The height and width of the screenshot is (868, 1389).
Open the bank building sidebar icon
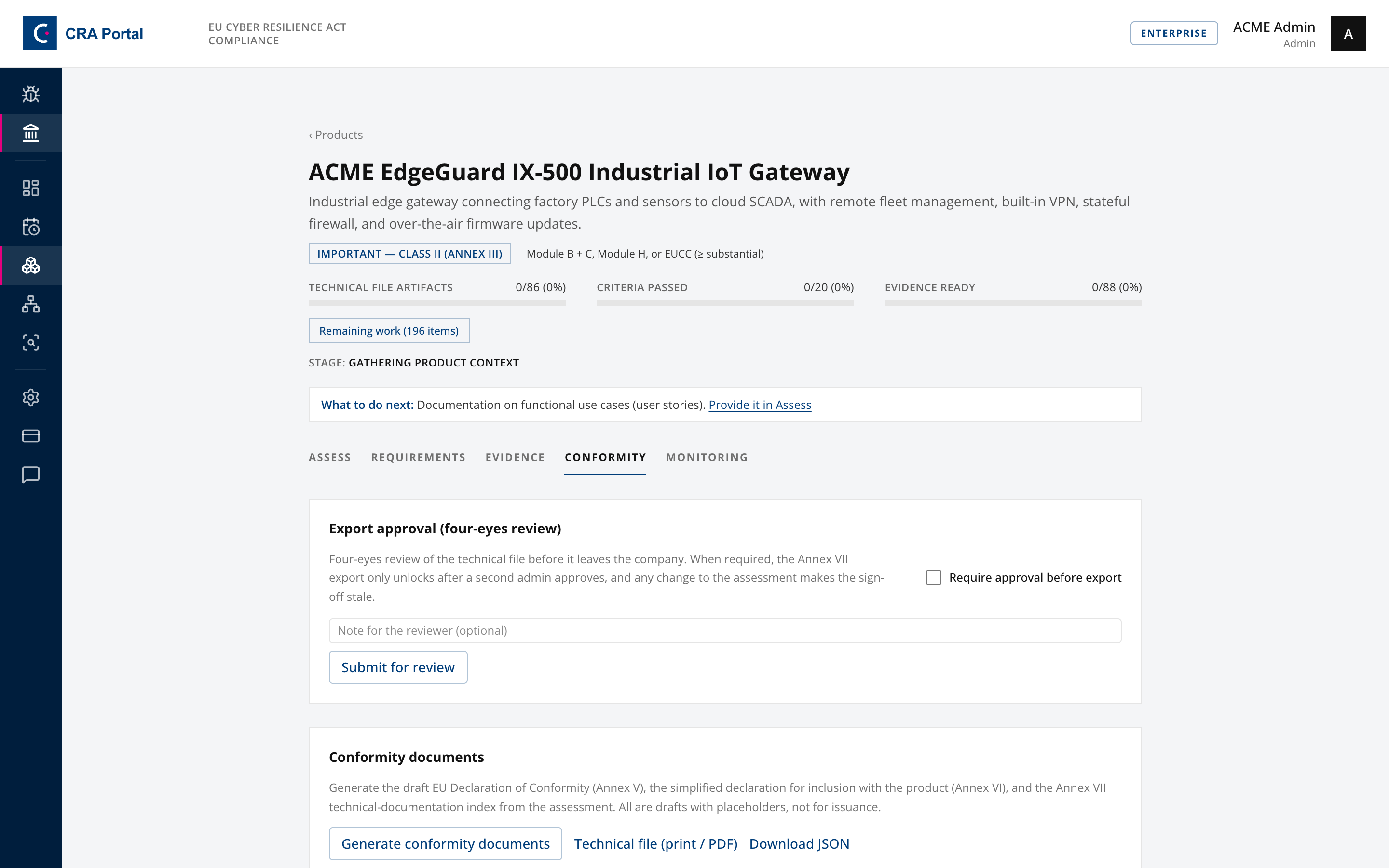(31, 133)
